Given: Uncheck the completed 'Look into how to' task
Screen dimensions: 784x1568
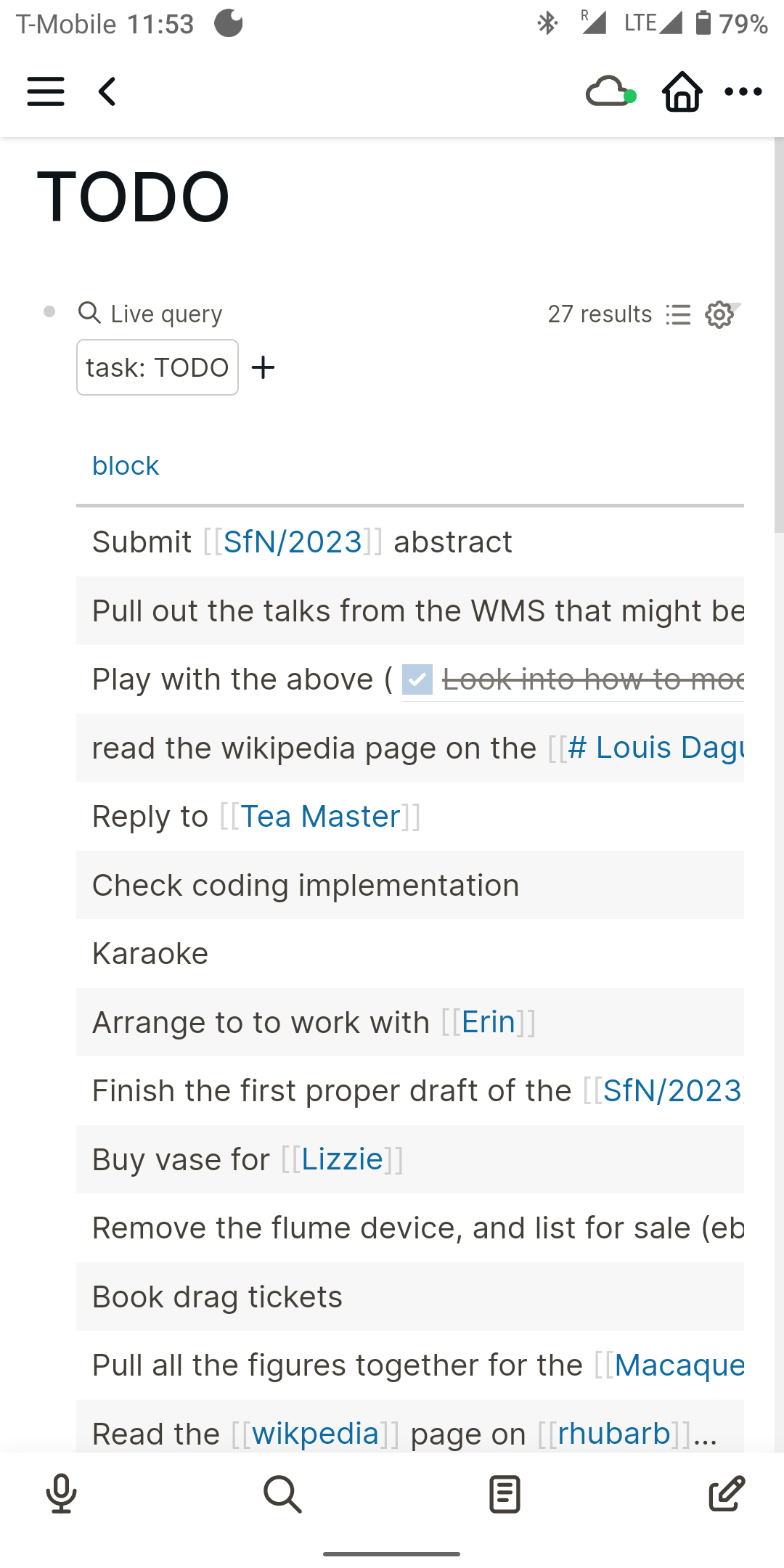Looking at the screenshot, I should (x=417, y=679).
